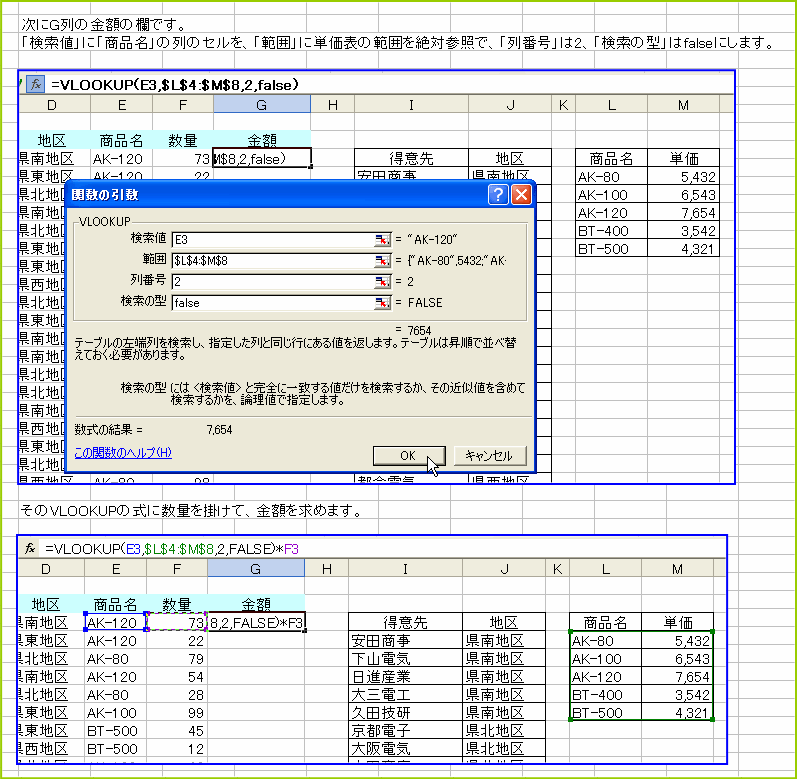
Task: Click AK-100 product cell with quantity 99
Action: (115, 712)
